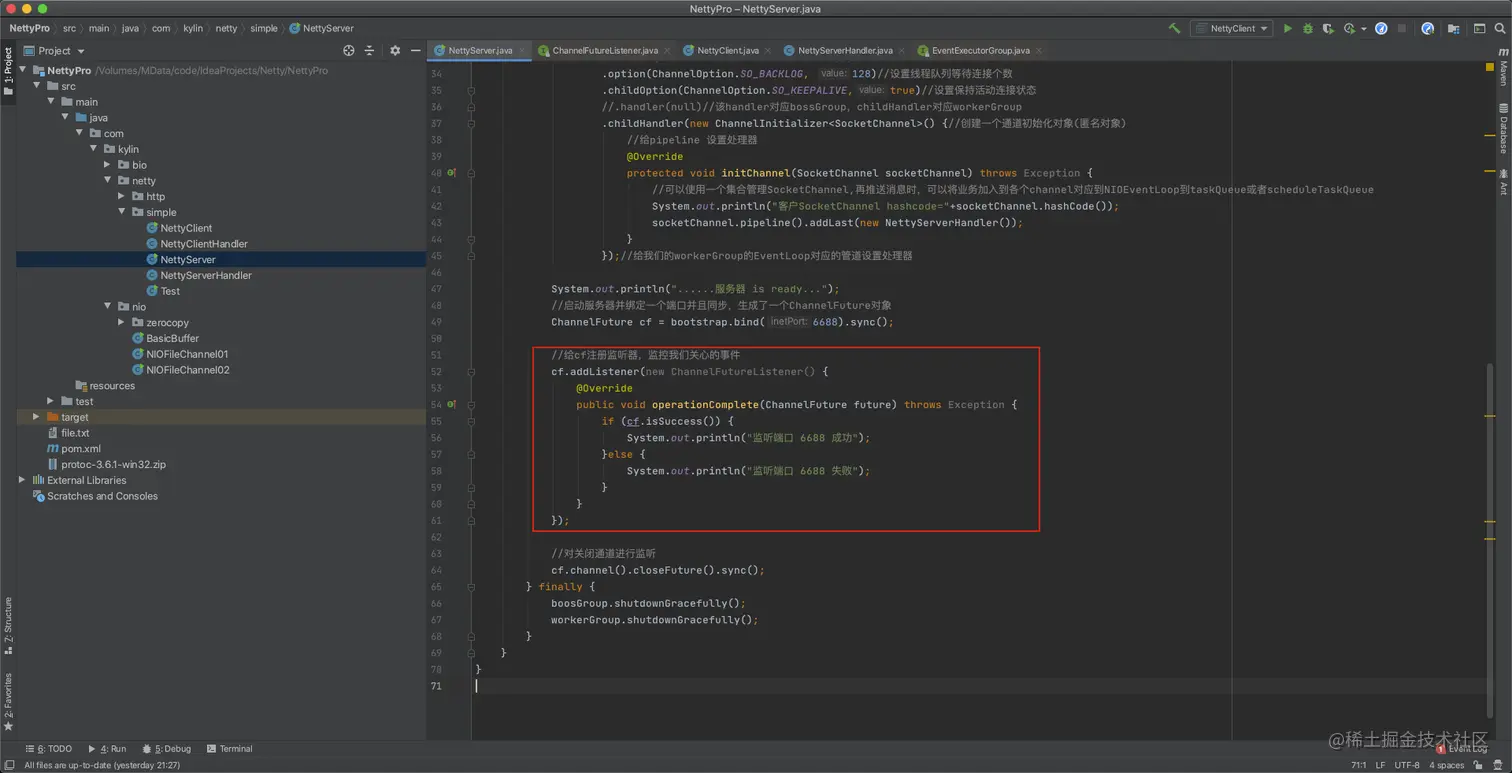The height and width of the screenshot is (773, 1512).
Task: Collapse the src folder arrow
Action: pos(37,86)
